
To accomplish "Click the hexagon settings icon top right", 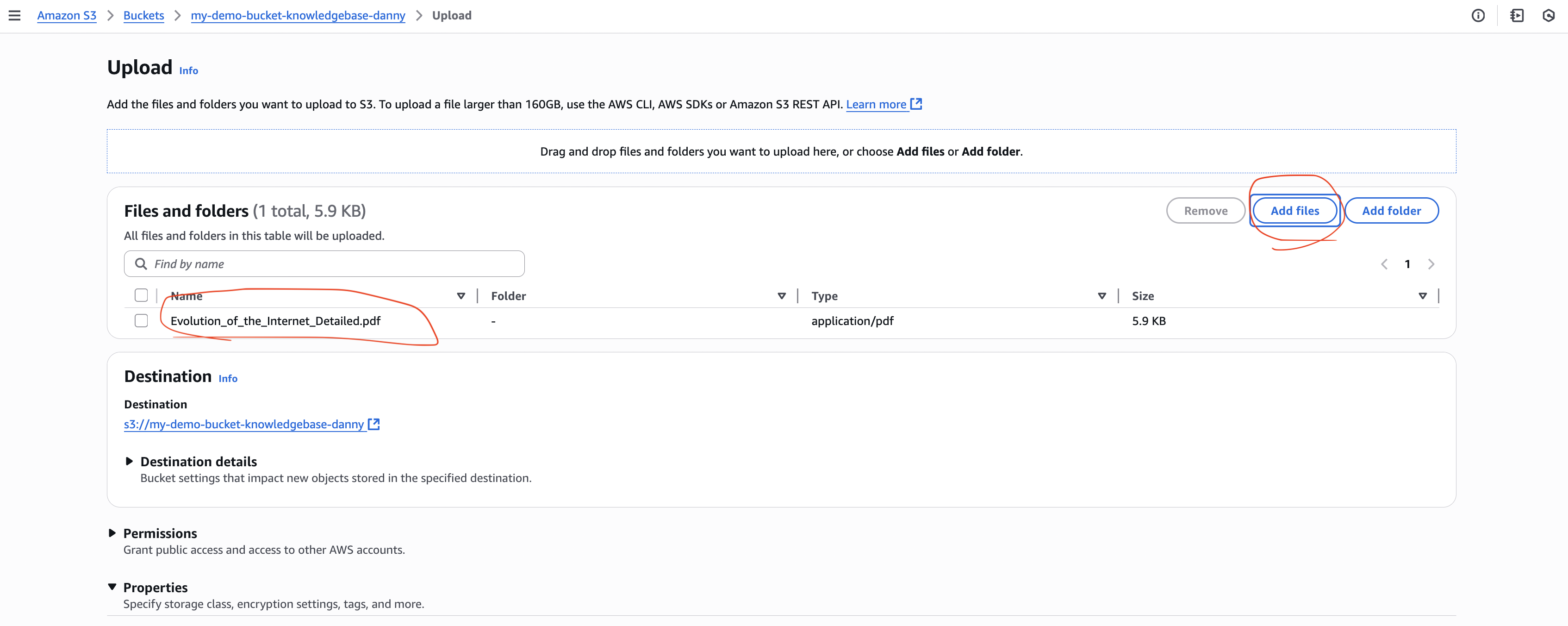I will click(1549, 16).
